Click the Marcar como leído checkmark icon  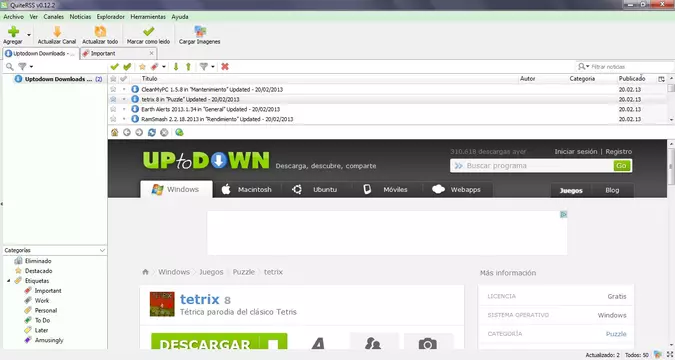[149, 31]
